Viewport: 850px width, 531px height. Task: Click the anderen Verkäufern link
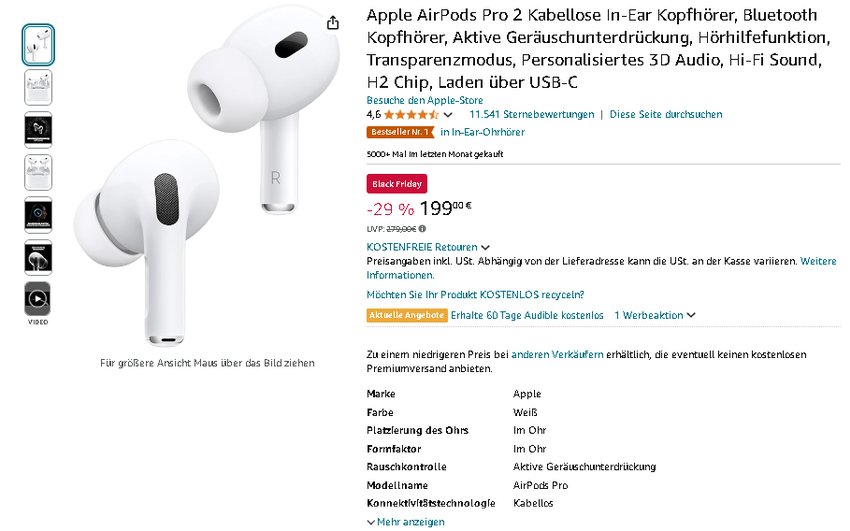(x=558, y=355)
